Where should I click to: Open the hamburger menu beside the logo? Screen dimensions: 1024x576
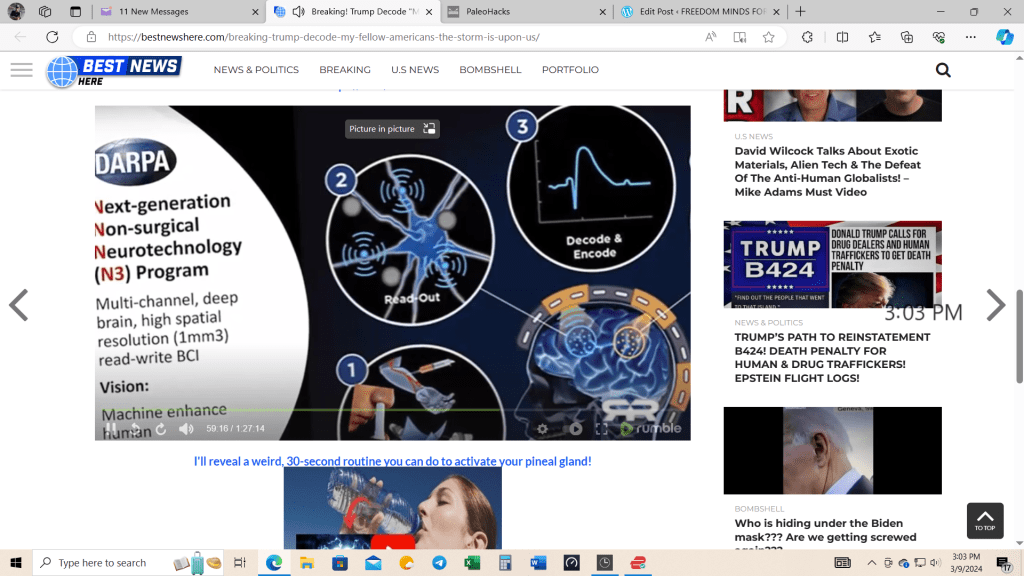point(21,70)
